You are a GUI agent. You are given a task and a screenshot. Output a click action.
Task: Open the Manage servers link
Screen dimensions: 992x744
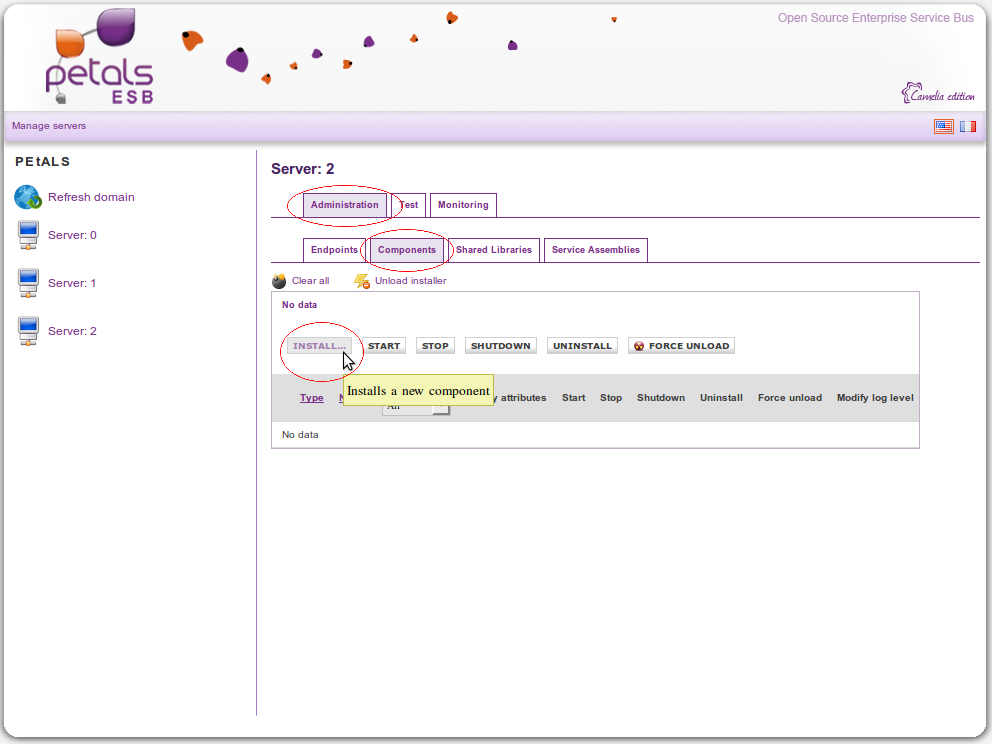[x=49, y=126]
